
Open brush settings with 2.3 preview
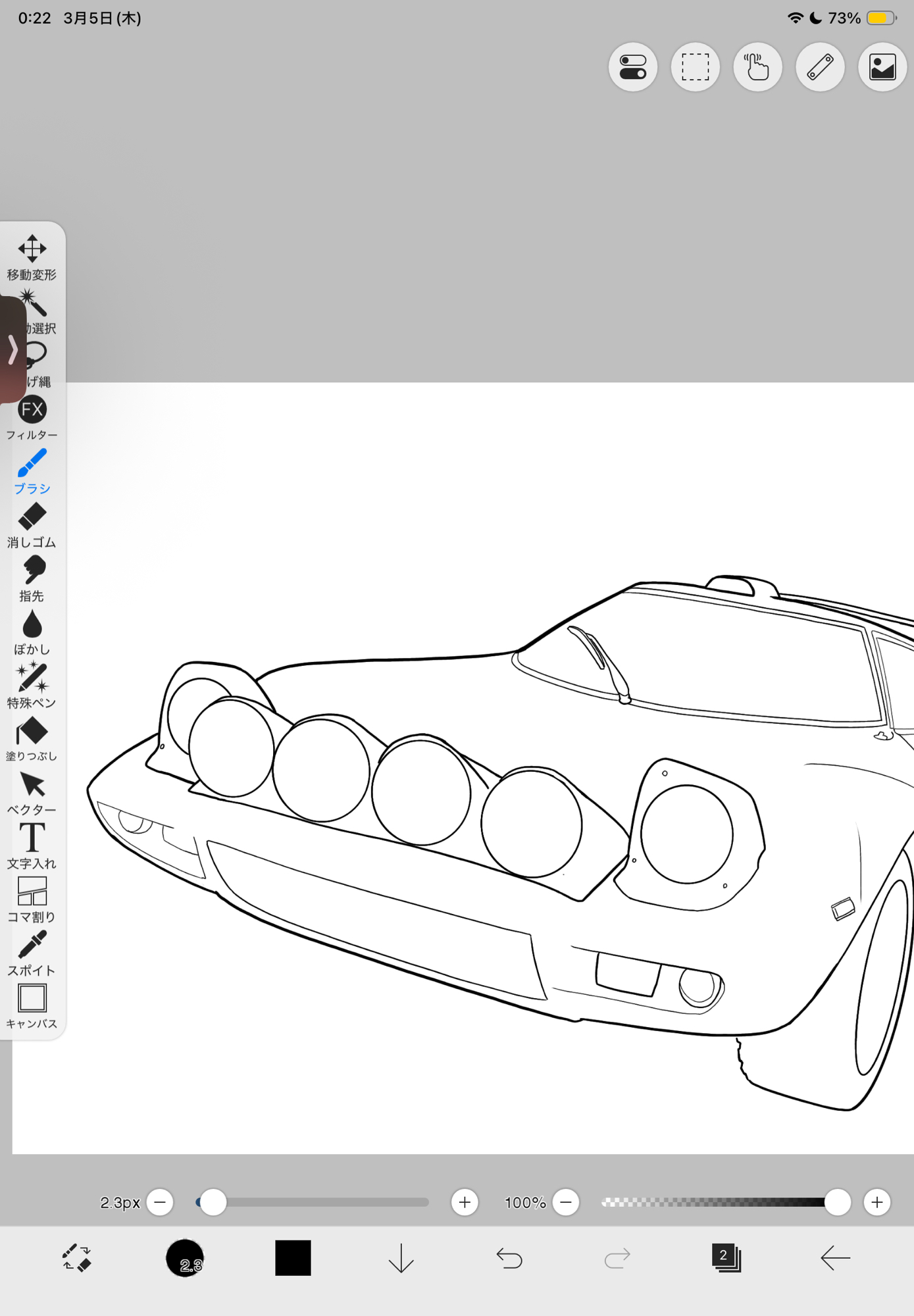[185, 1258]
